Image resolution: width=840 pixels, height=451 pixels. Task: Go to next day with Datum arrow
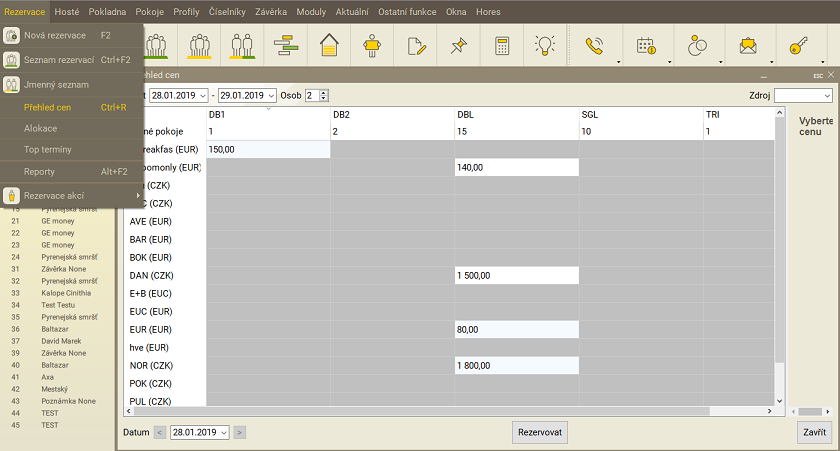240,432
